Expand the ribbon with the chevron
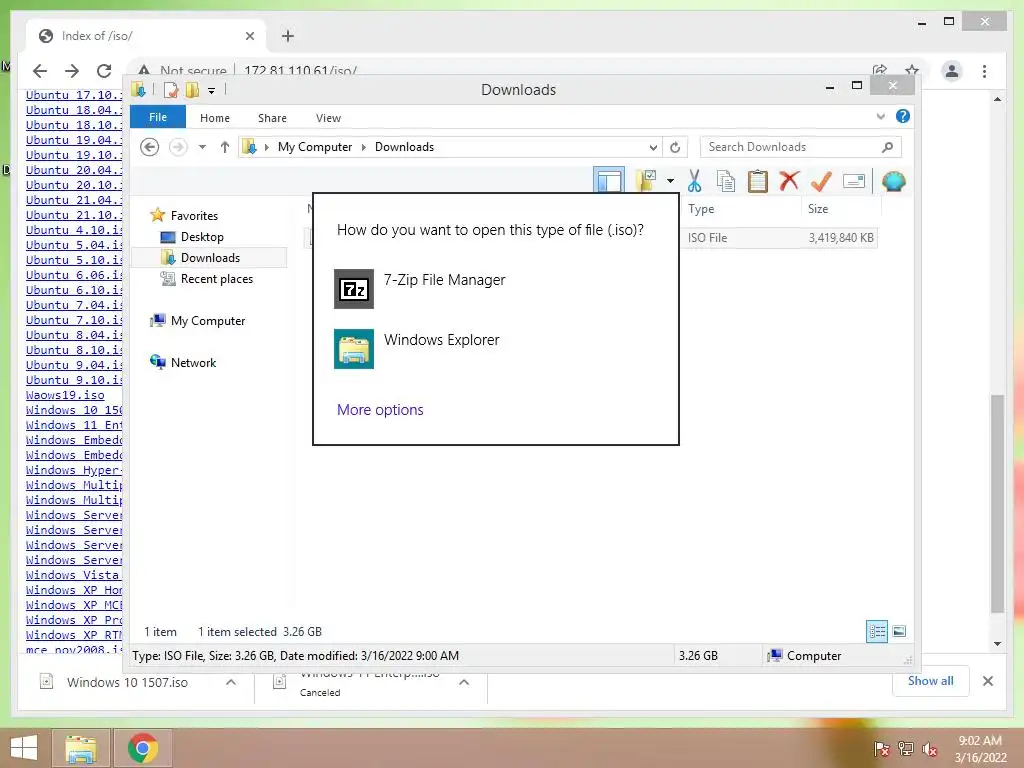This screenshot has height=768, width=1024. click(880, 116)
